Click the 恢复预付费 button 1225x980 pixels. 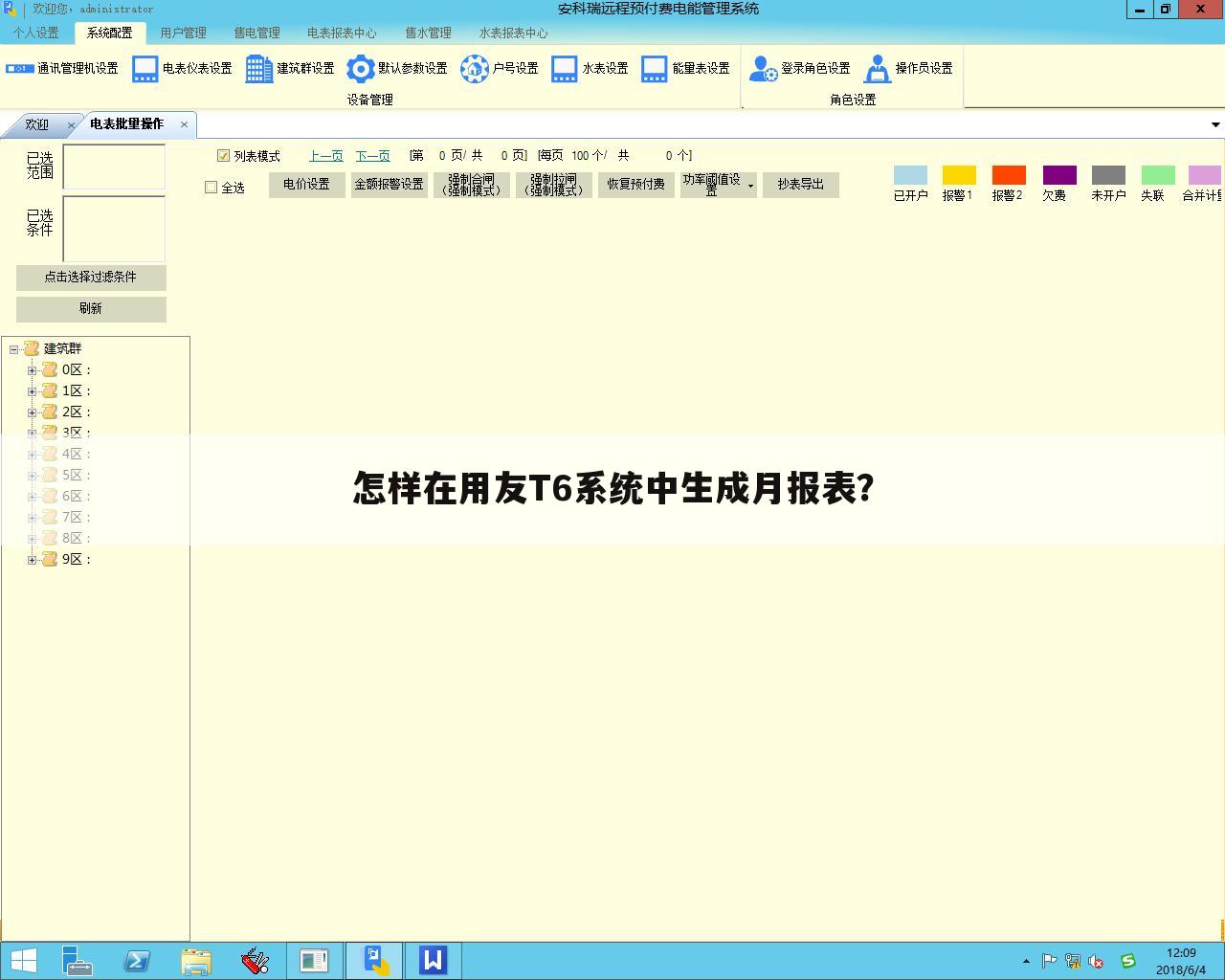tap(635, 185)
